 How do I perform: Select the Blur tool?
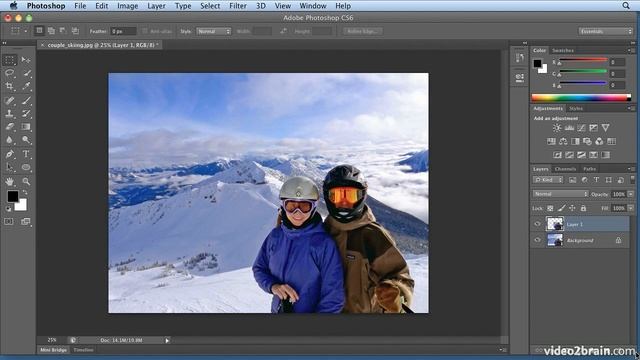click(10, 140)
